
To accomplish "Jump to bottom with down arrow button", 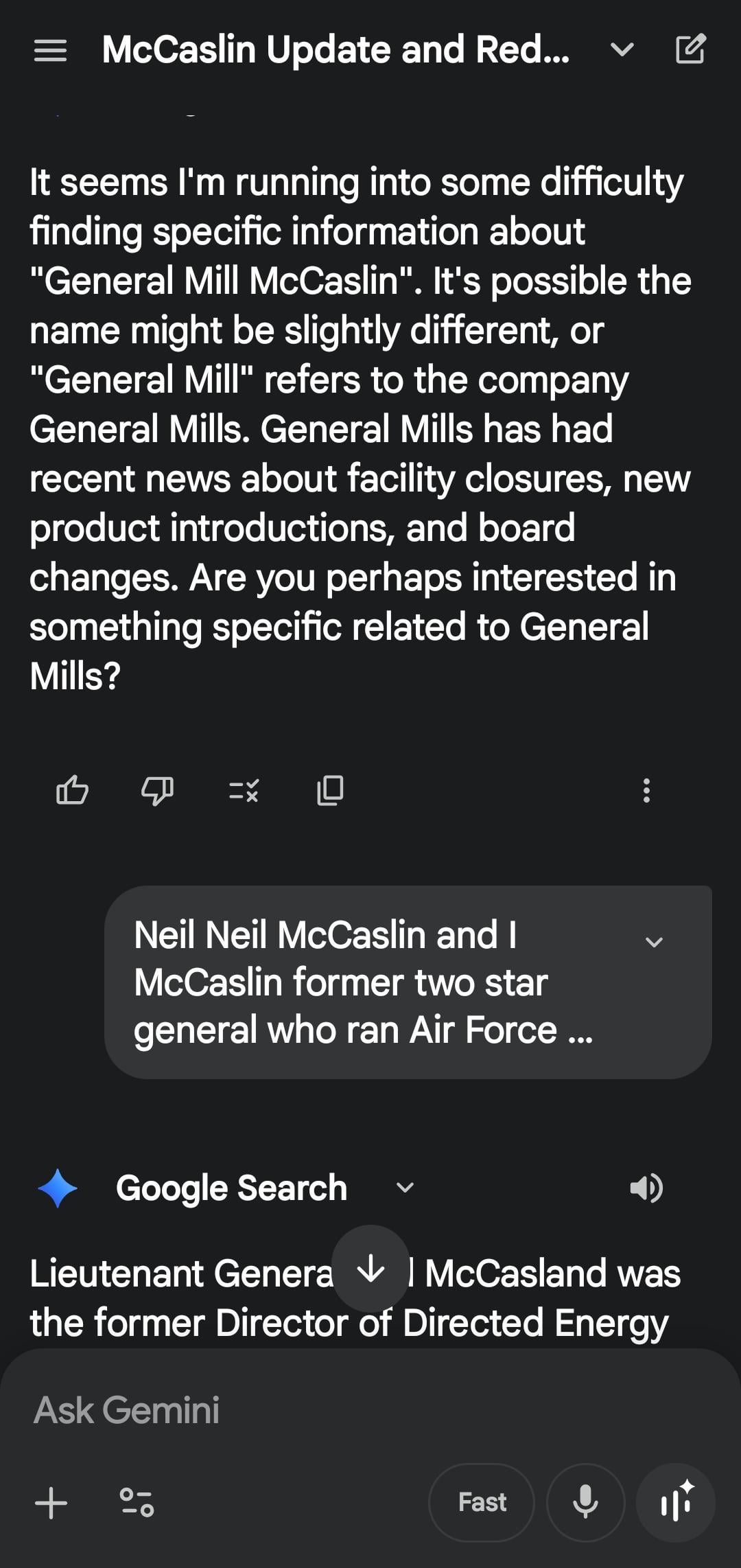I will (370, 1269).
